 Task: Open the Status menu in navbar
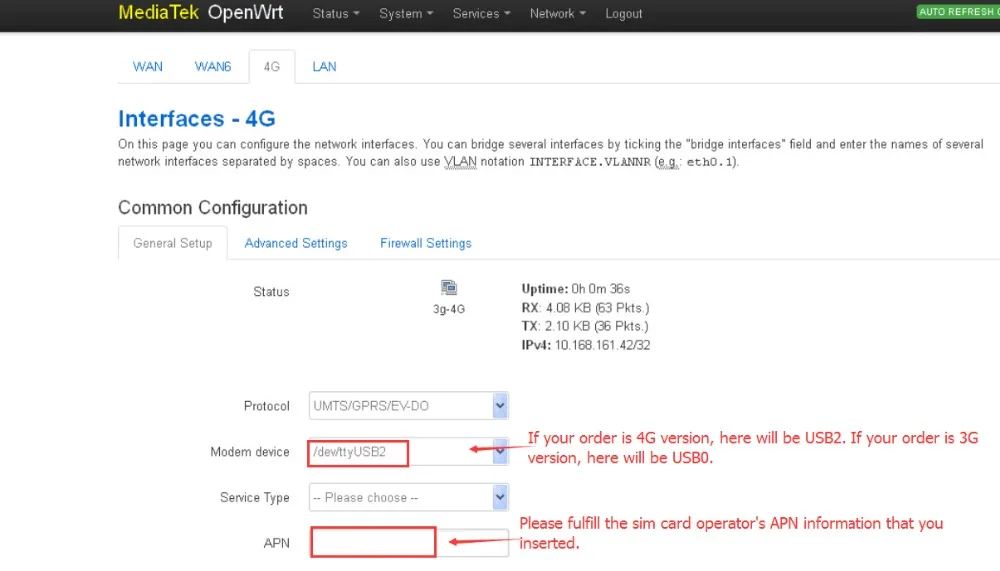tap(335, 13)
